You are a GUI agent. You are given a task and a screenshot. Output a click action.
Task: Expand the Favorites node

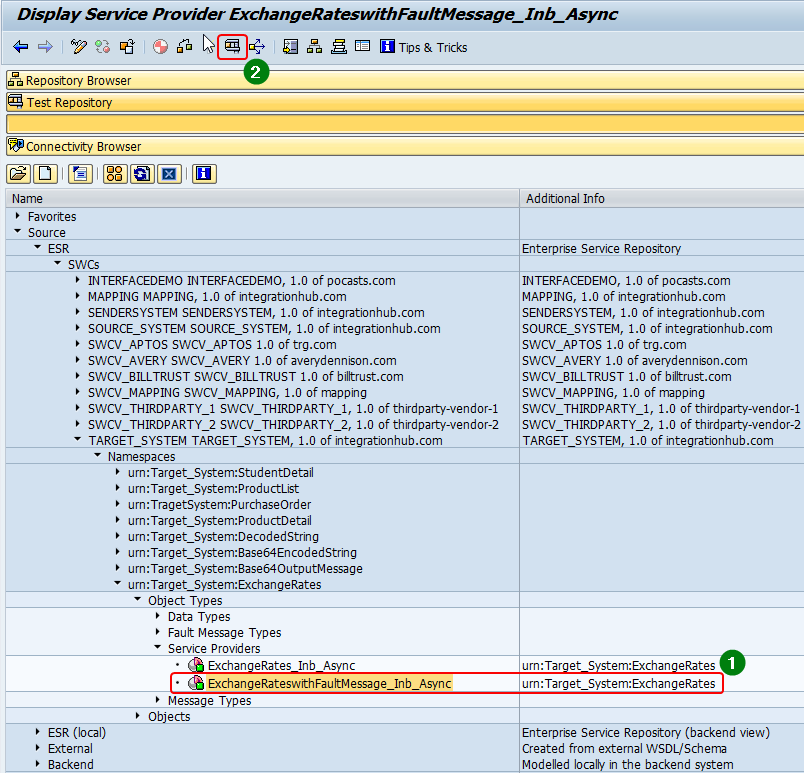pos(18,216)
